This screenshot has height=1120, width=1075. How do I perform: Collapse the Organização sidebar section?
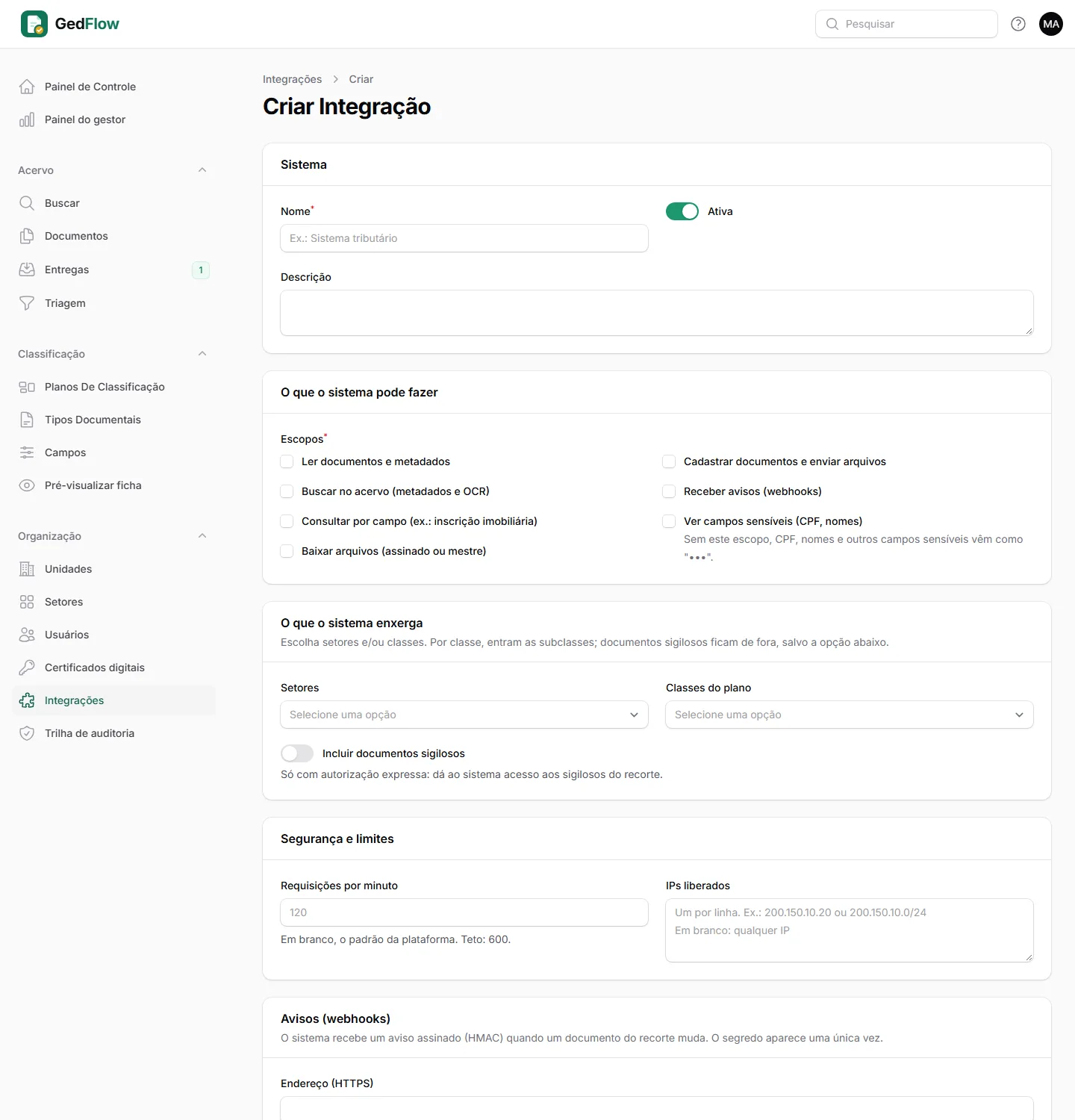tap(202, 536)
